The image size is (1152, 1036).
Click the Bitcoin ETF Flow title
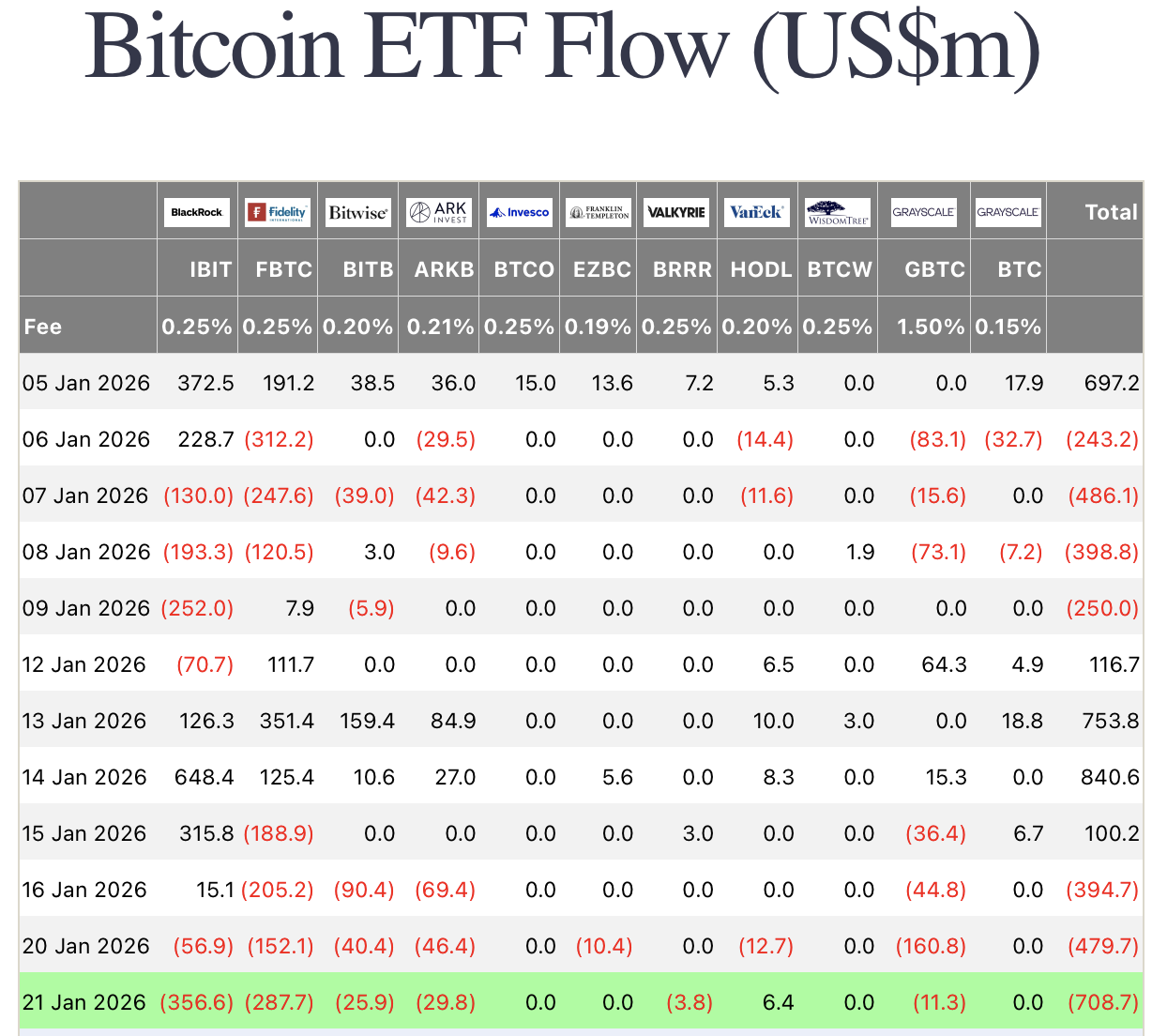[x=563, y=45]
